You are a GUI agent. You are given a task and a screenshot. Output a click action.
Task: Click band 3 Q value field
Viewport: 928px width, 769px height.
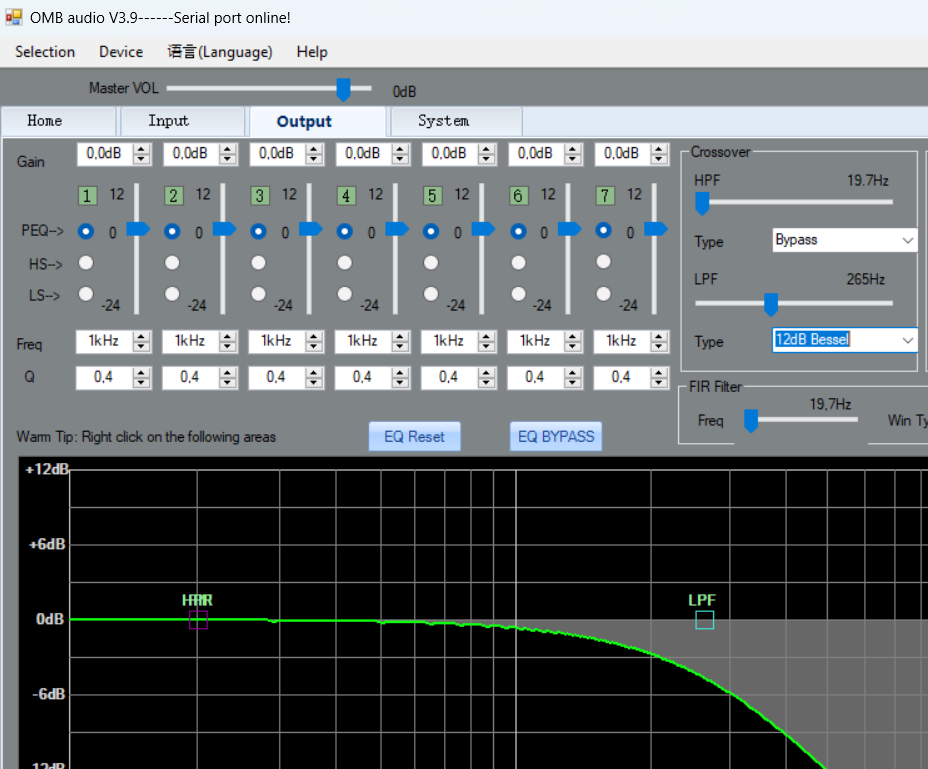click(276, 378)
